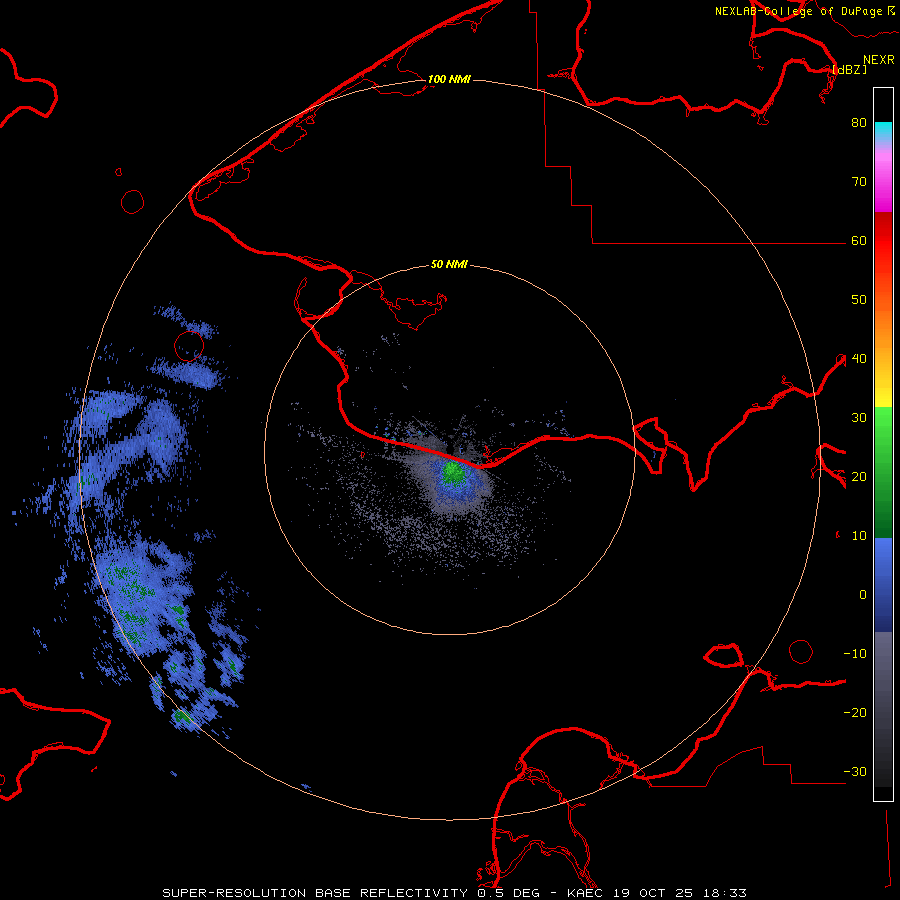This screenshot has height=900, width=900.
Task: Click the "50 NMI" range ring label
Action: pos(449,265)
